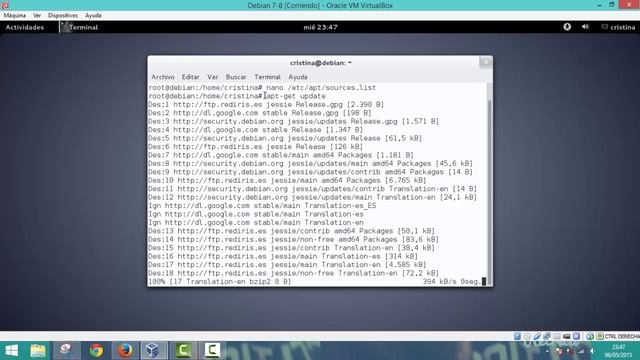Open the terminal window's Ayuda menu
Image resolution: width=640 pixels, height=360 pixels.
(x=298, y=77)
